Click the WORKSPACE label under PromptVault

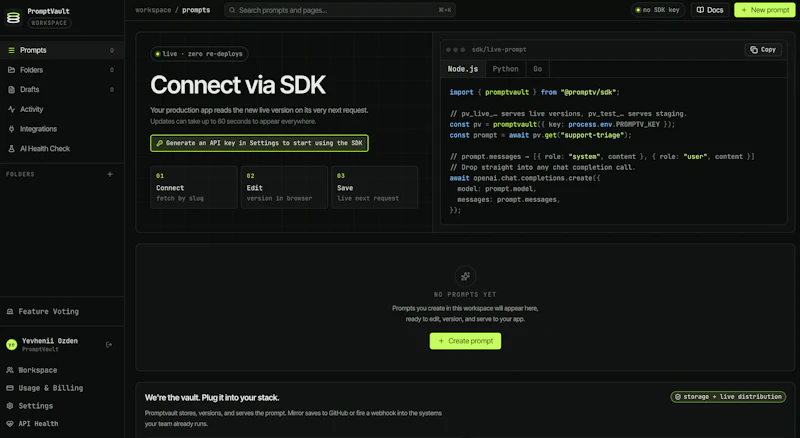tap(49, 23)
